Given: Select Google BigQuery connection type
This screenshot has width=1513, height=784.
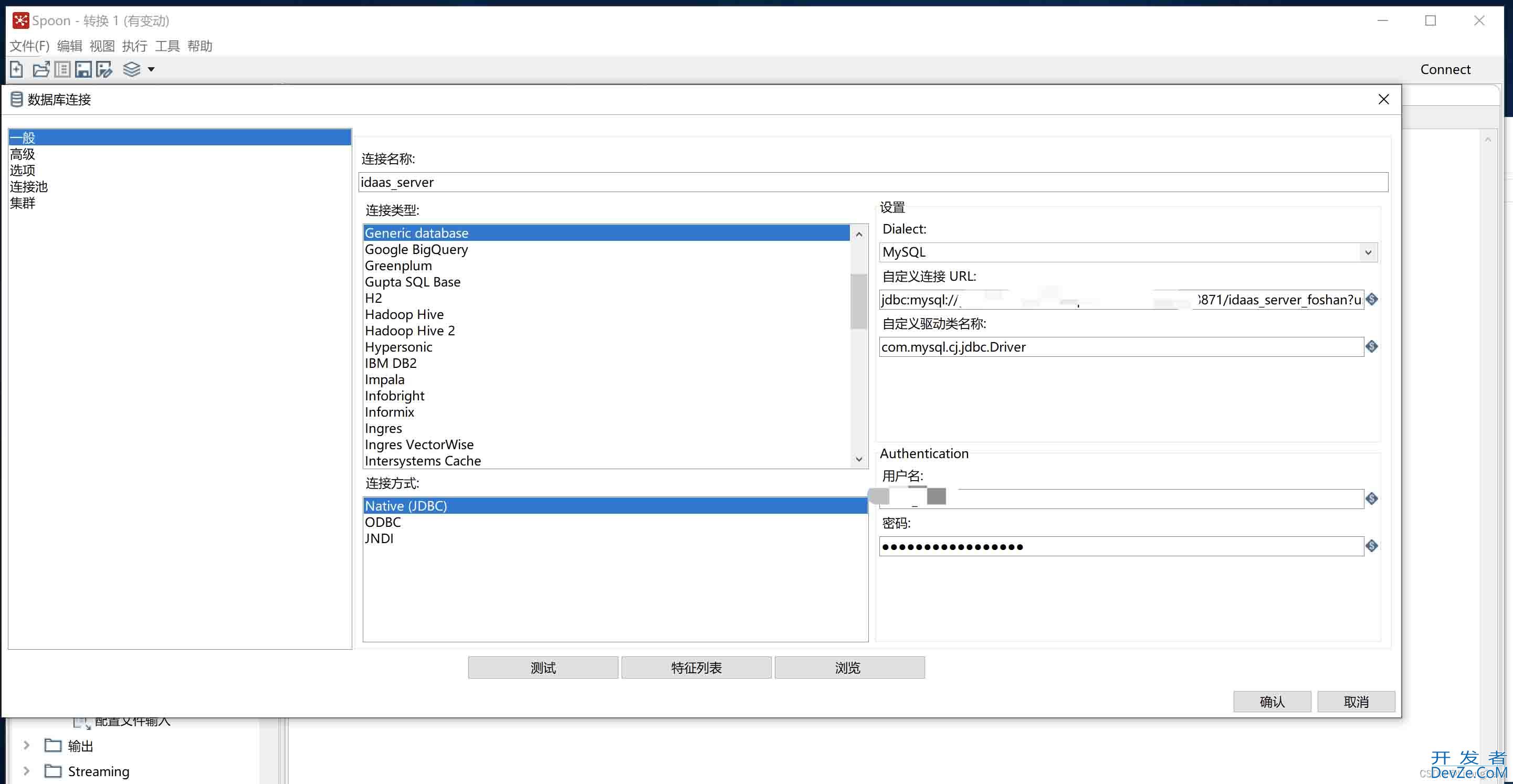Looking at the screenshot, I should (606, 250).
